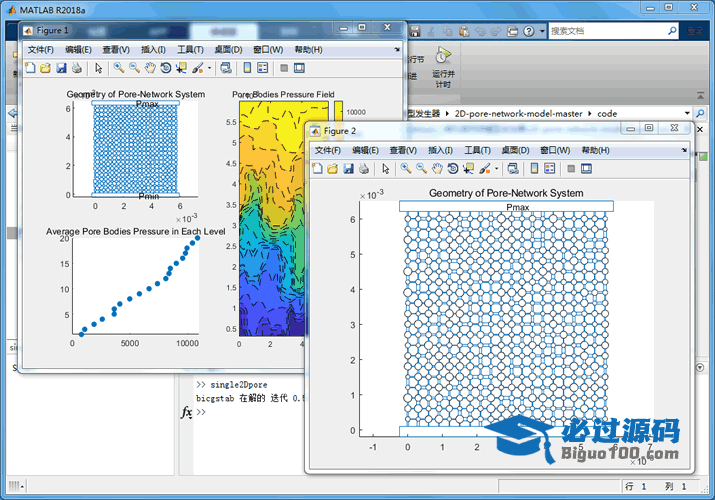Viewport: 715px width, 500px height.
Task: Select Brush data tool in Figure 1 toolbar
Action: tap(197, 68)
